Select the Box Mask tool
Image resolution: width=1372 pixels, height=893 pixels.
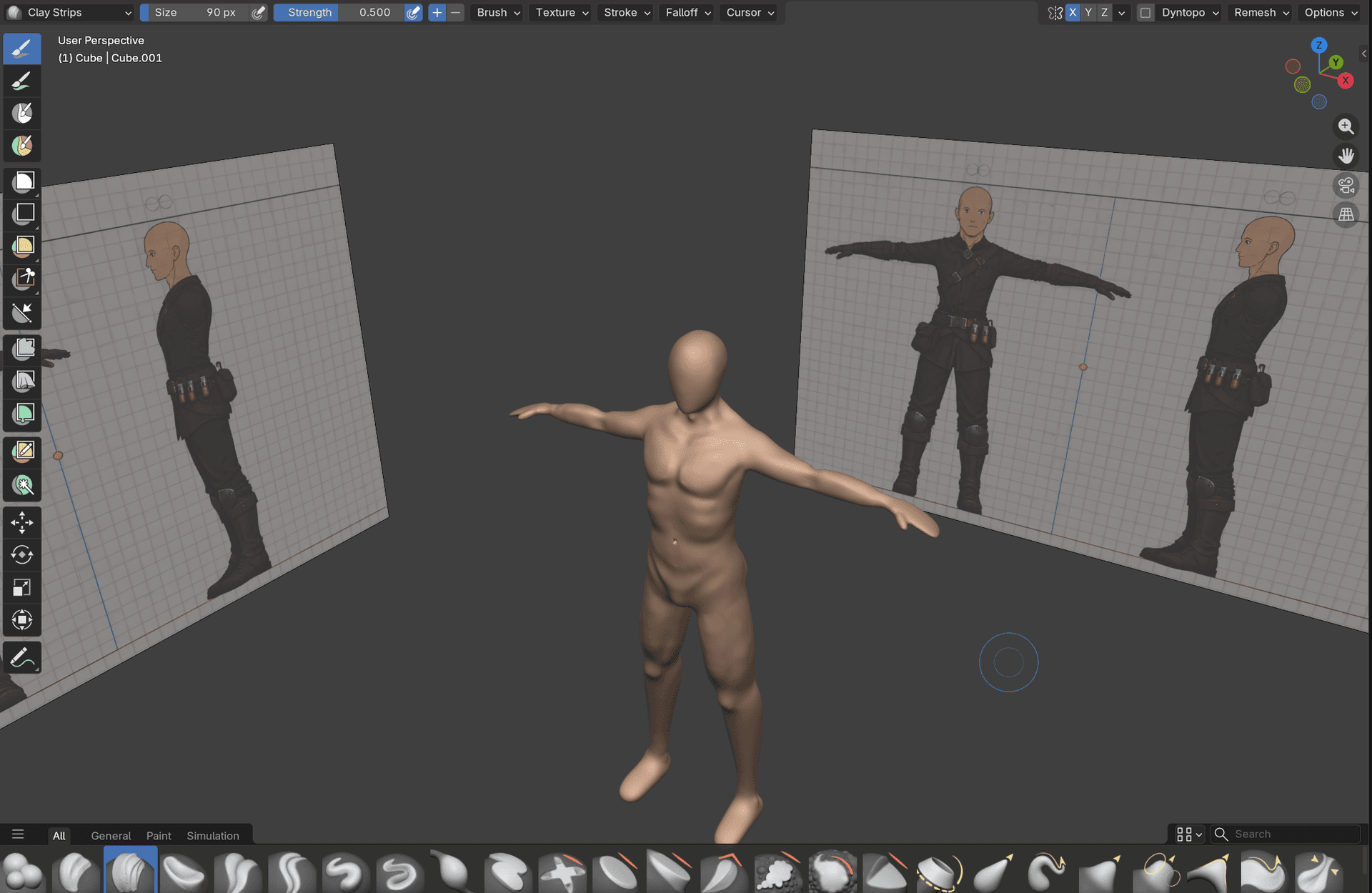[x=22, y=181]
